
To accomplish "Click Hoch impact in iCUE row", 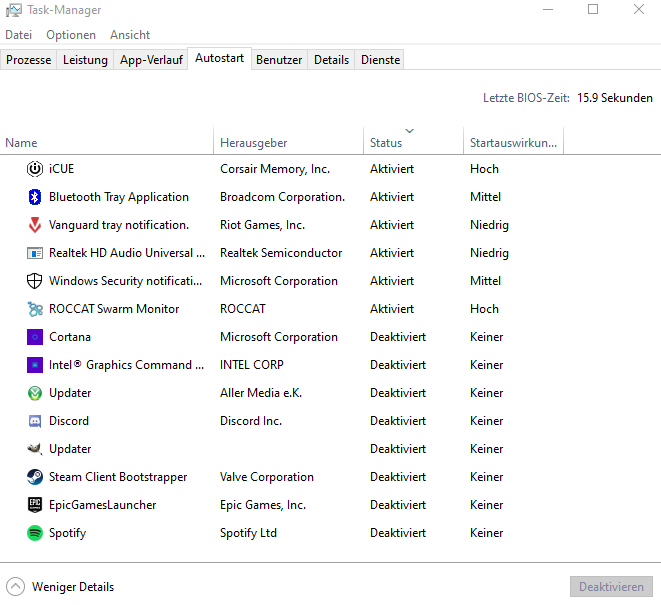I will [484, 169].
